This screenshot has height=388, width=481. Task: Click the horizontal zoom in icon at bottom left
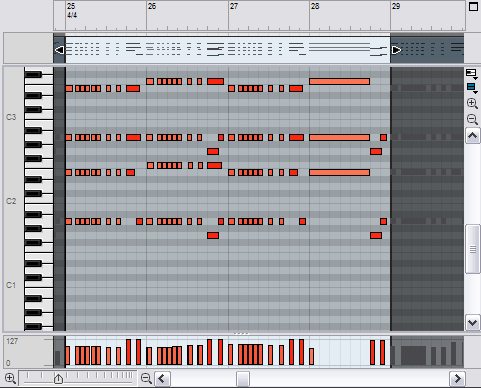tap(10, 379)
